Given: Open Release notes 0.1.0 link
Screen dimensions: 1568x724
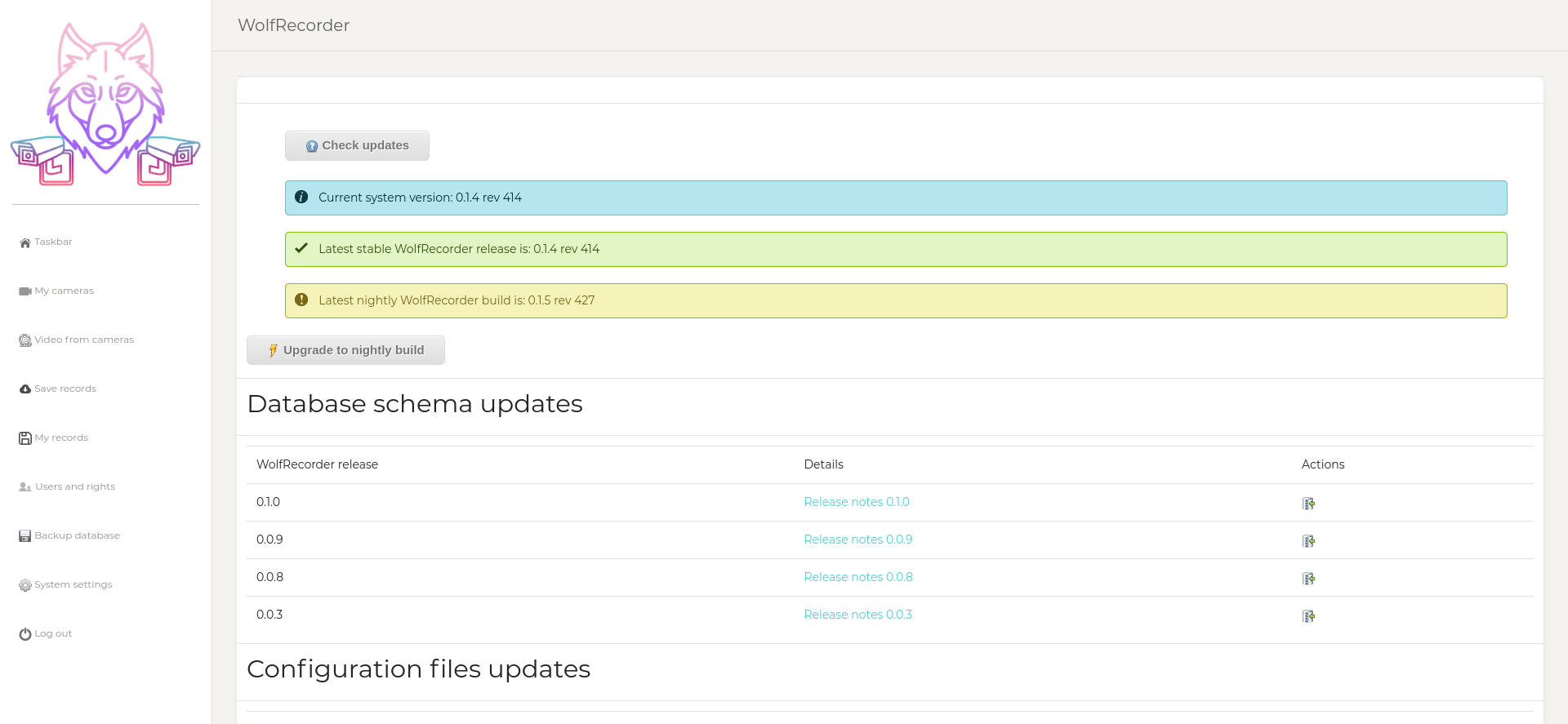Looking at the screenshot, I should coord(856,502).
